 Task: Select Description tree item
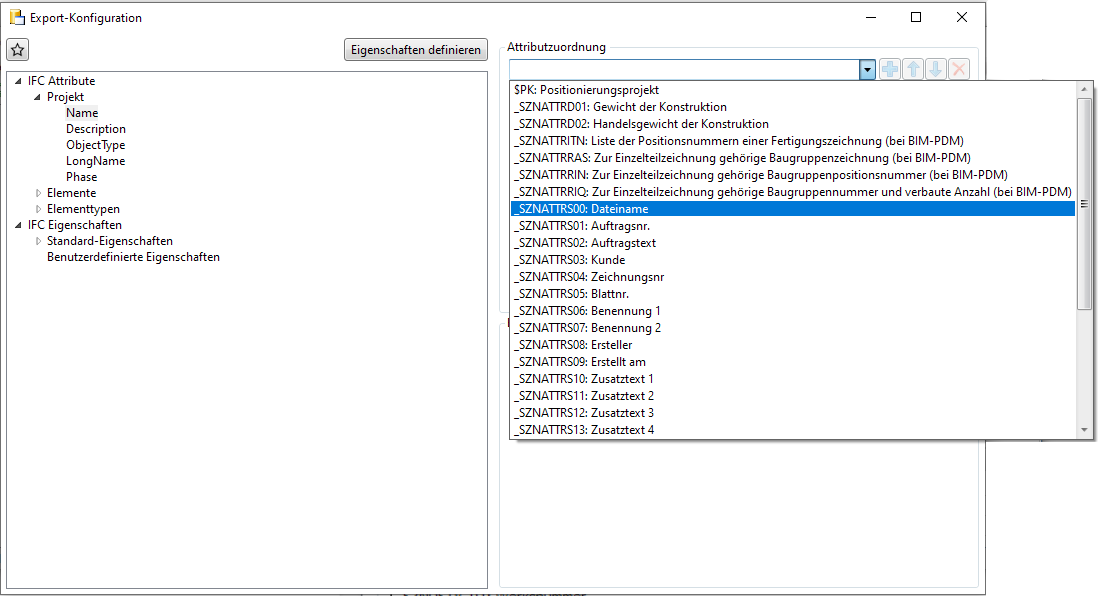tap(96, 129)
